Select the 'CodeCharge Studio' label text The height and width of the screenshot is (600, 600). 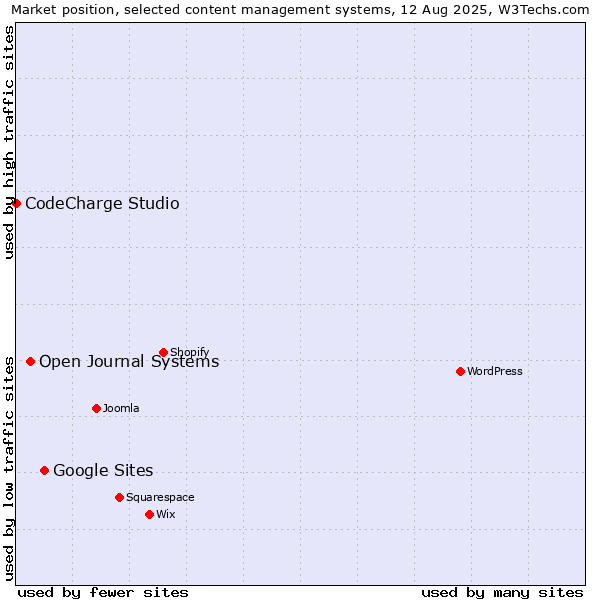(x=102, y=203)
